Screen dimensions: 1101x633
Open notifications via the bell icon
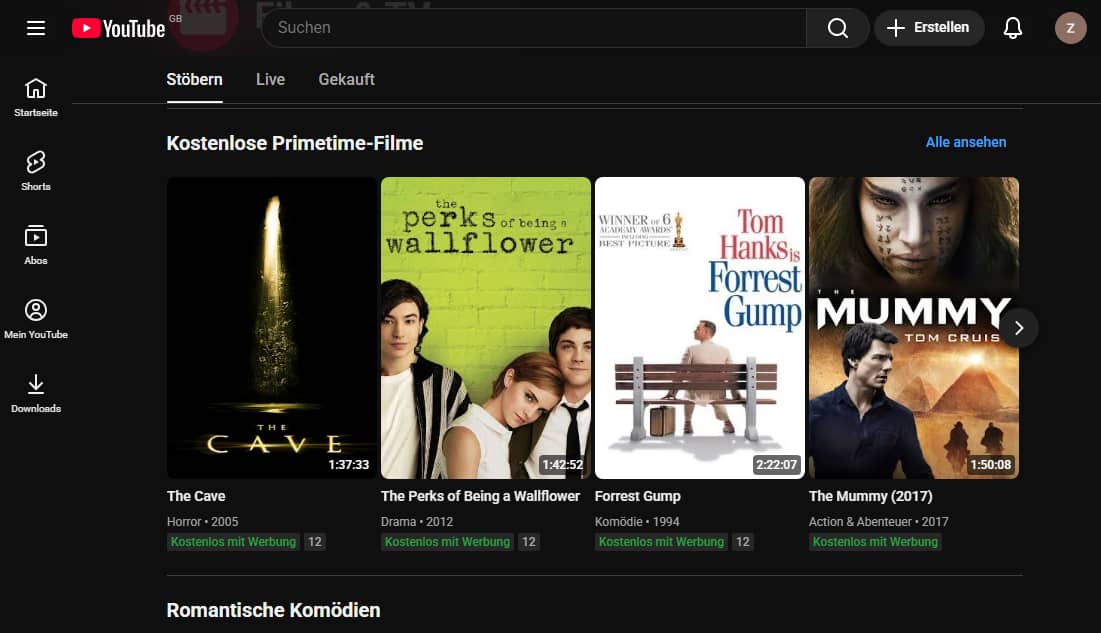coord(1012,27)
